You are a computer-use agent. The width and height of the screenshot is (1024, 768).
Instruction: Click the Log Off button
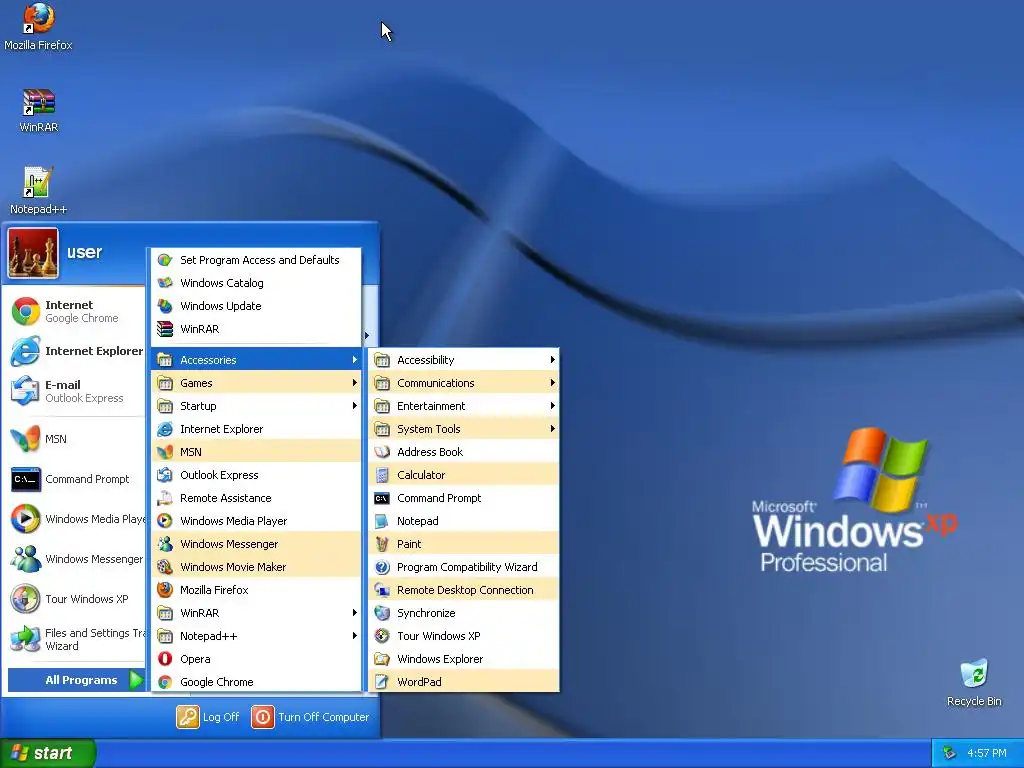208,717
